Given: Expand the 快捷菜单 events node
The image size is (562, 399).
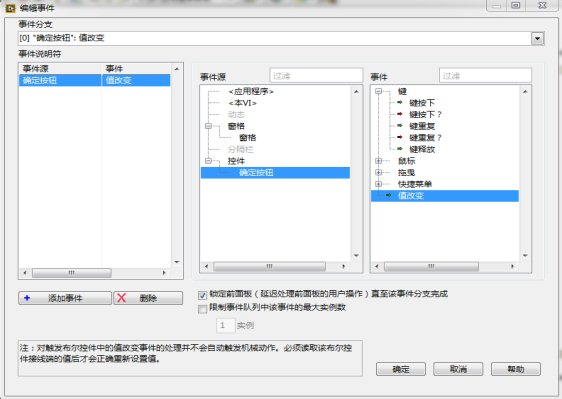Looking at the screenshot, I should (378, 184).
